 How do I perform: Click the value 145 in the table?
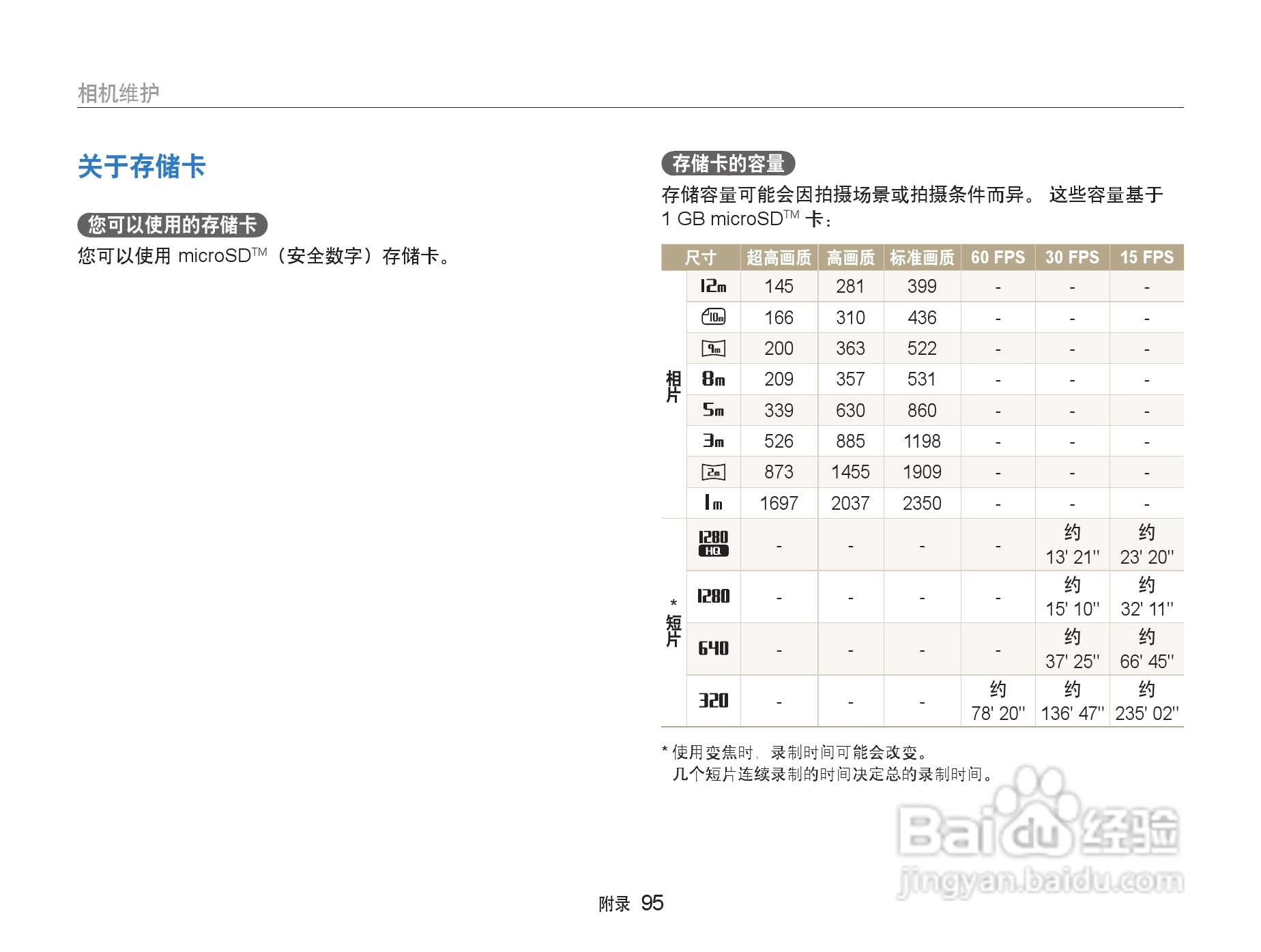click(x=779, y=287)
